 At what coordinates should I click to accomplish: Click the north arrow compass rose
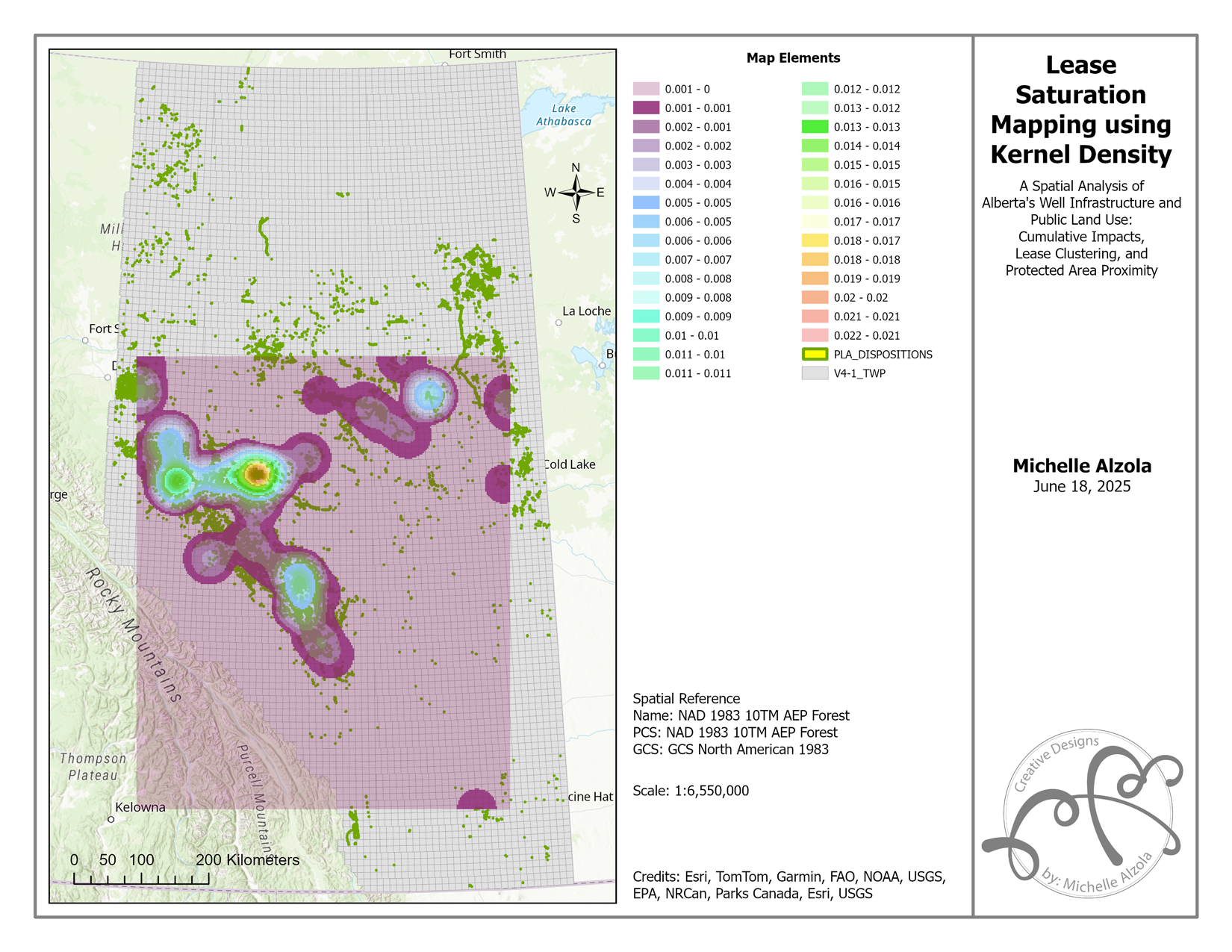click(x=576, y=193)
